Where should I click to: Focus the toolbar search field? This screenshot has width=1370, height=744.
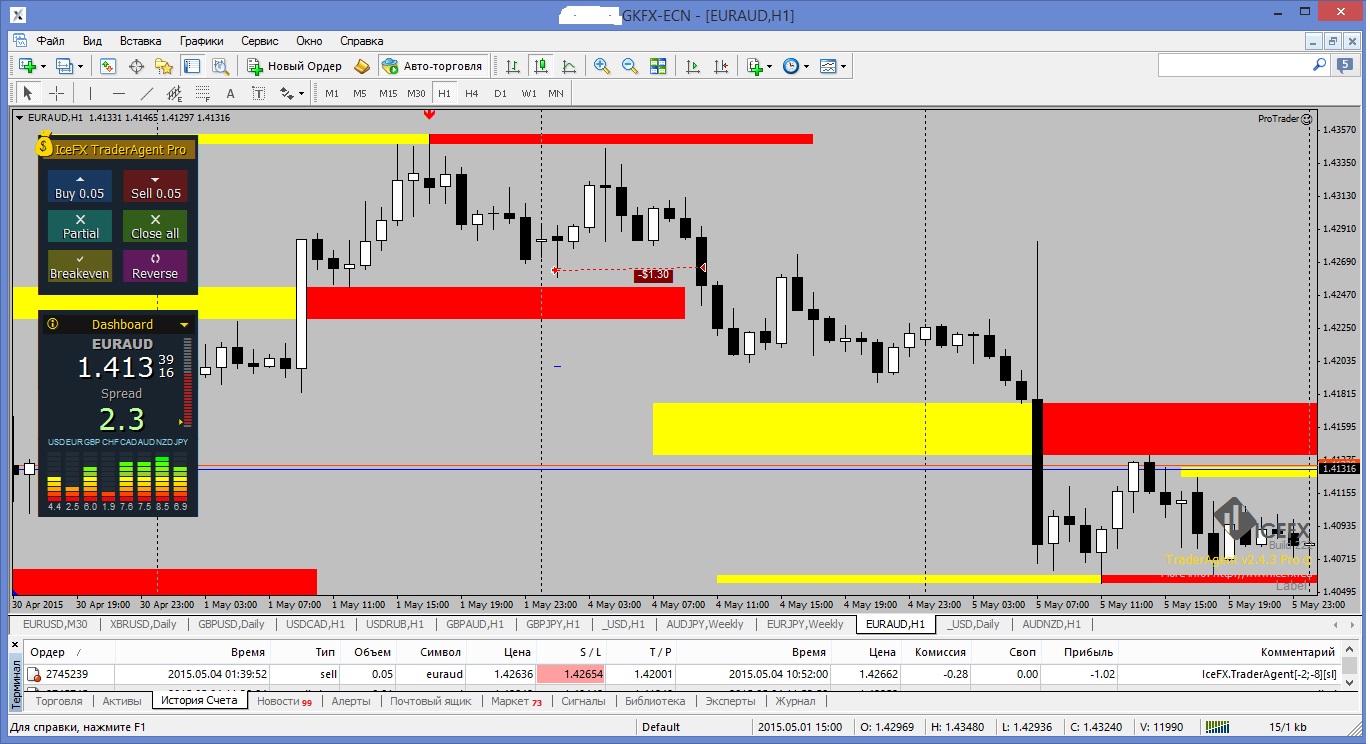[x=1243, y=65]
